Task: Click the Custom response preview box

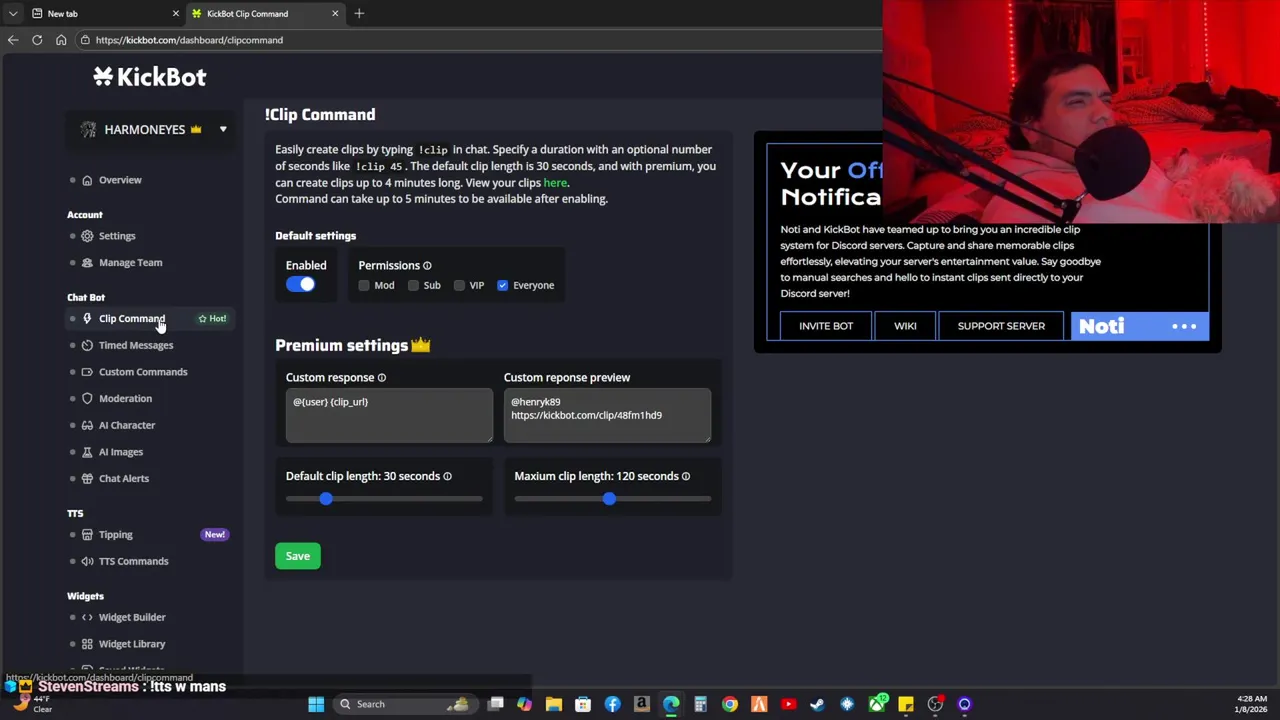Action: point(607,415)
